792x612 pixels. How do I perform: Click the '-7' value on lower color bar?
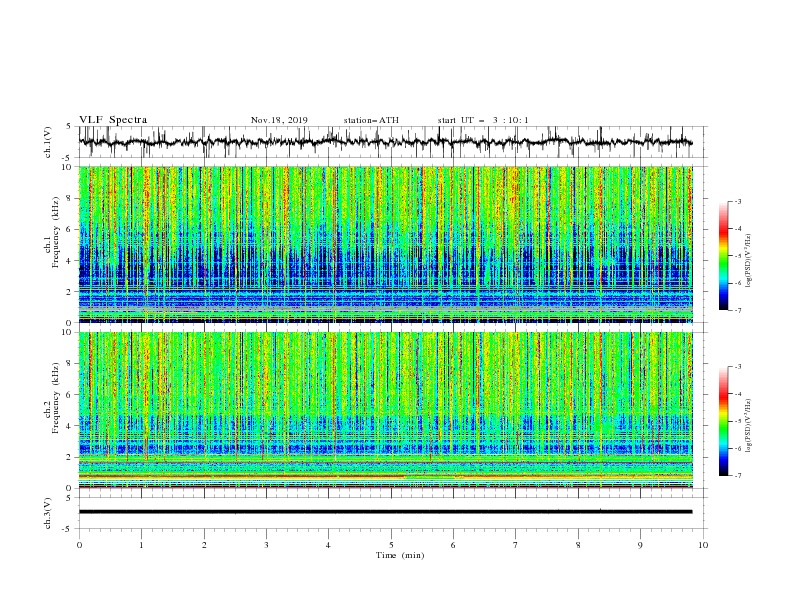tap(737, 476)
